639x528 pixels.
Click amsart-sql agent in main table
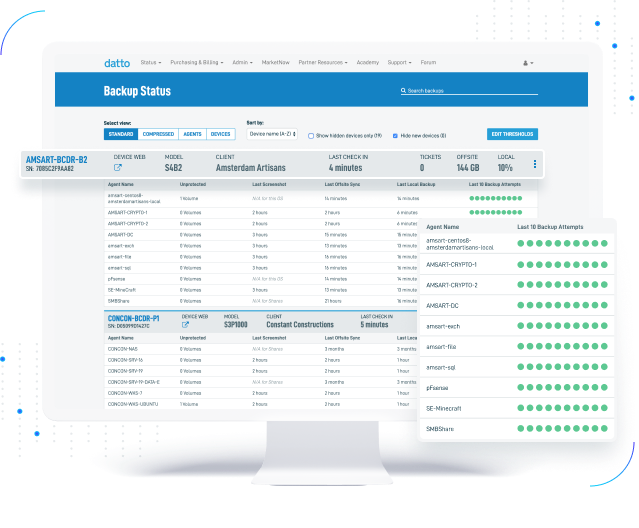(119, 268)
